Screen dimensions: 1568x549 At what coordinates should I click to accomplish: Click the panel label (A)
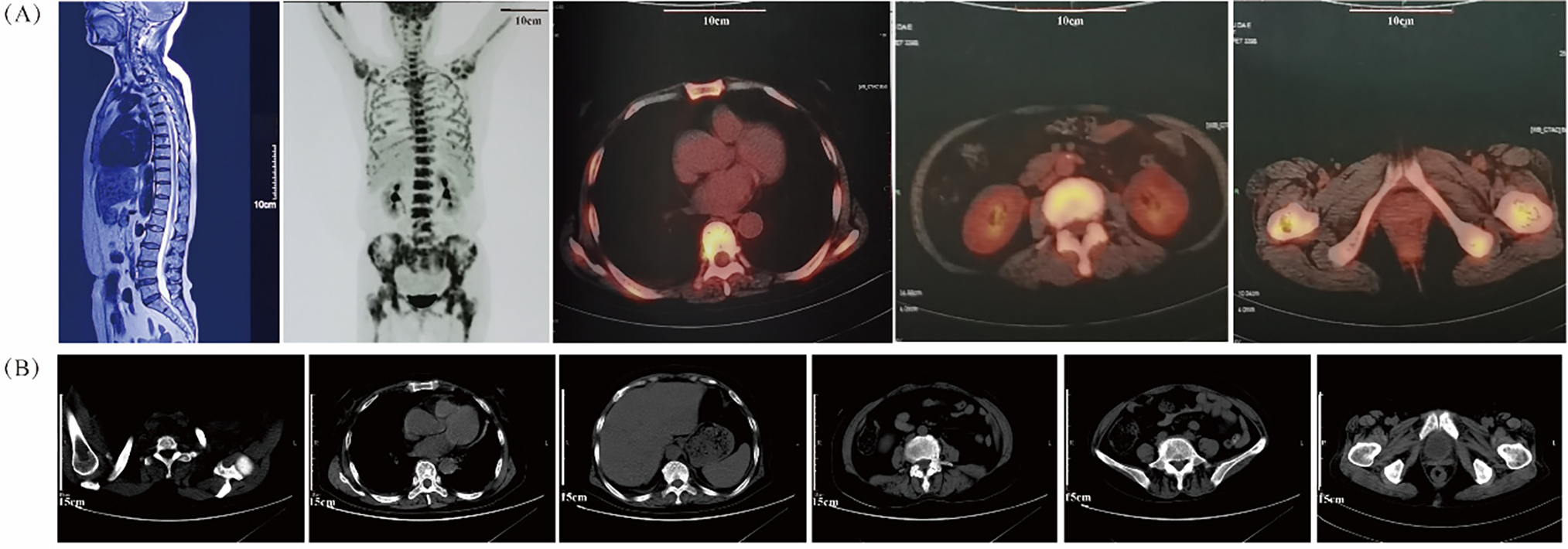pyautogui.click(x=22, y=14)
